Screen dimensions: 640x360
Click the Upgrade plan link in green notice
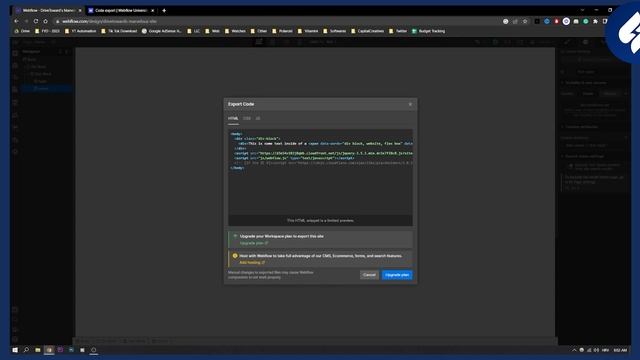(254, 243)
